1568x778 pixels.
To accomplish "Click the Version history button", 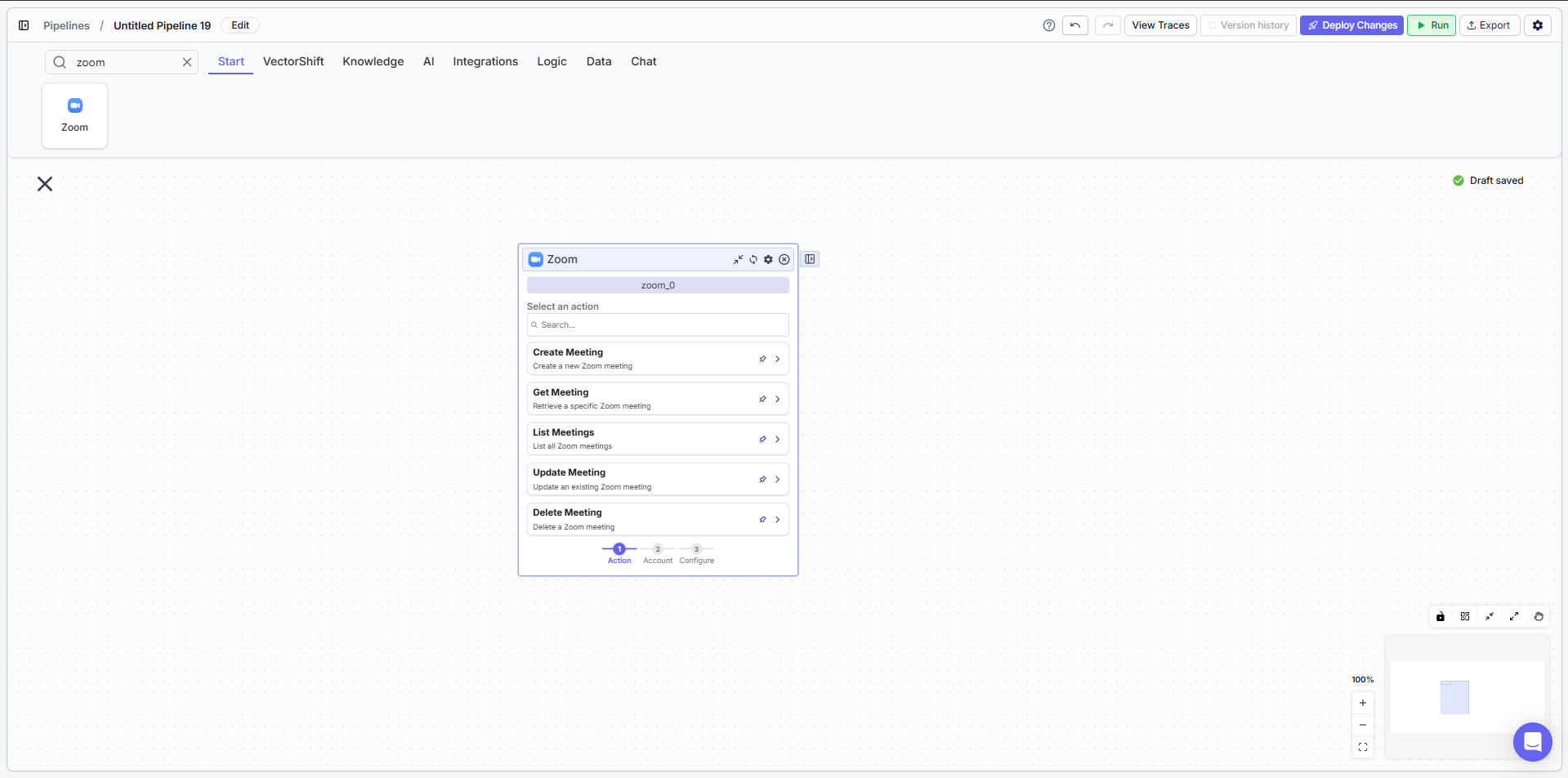I will coord(1249,25).
